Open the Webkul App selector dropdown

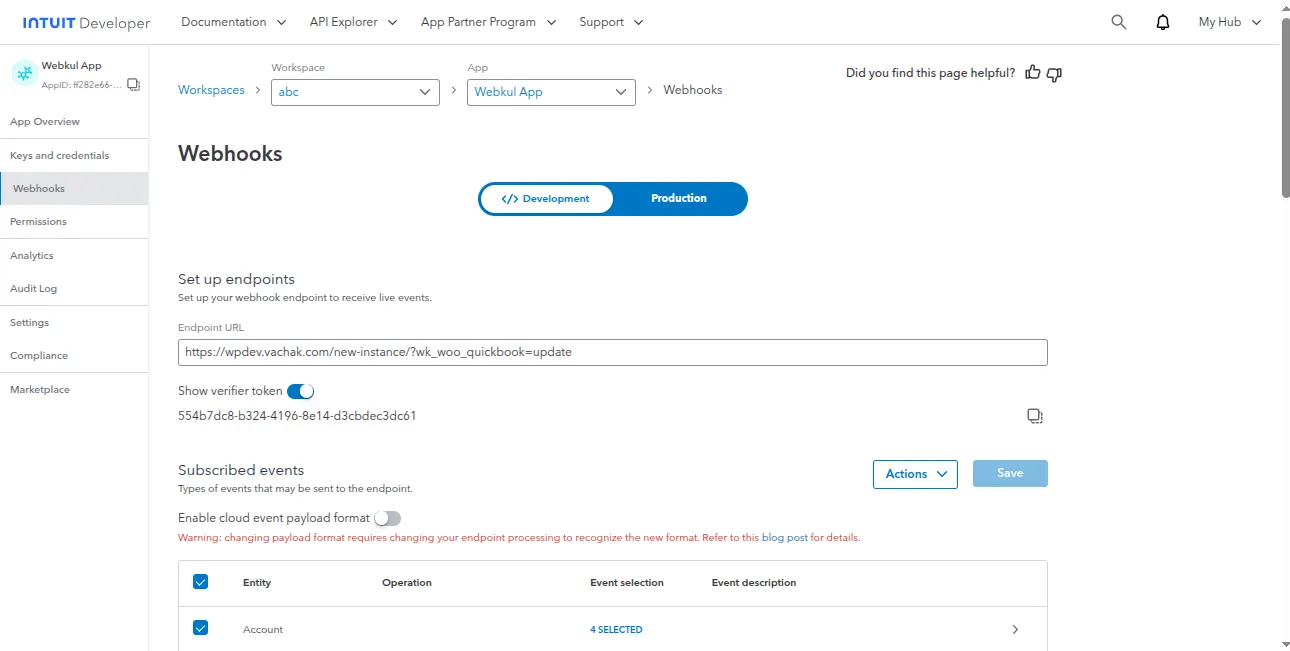(551, 92)
